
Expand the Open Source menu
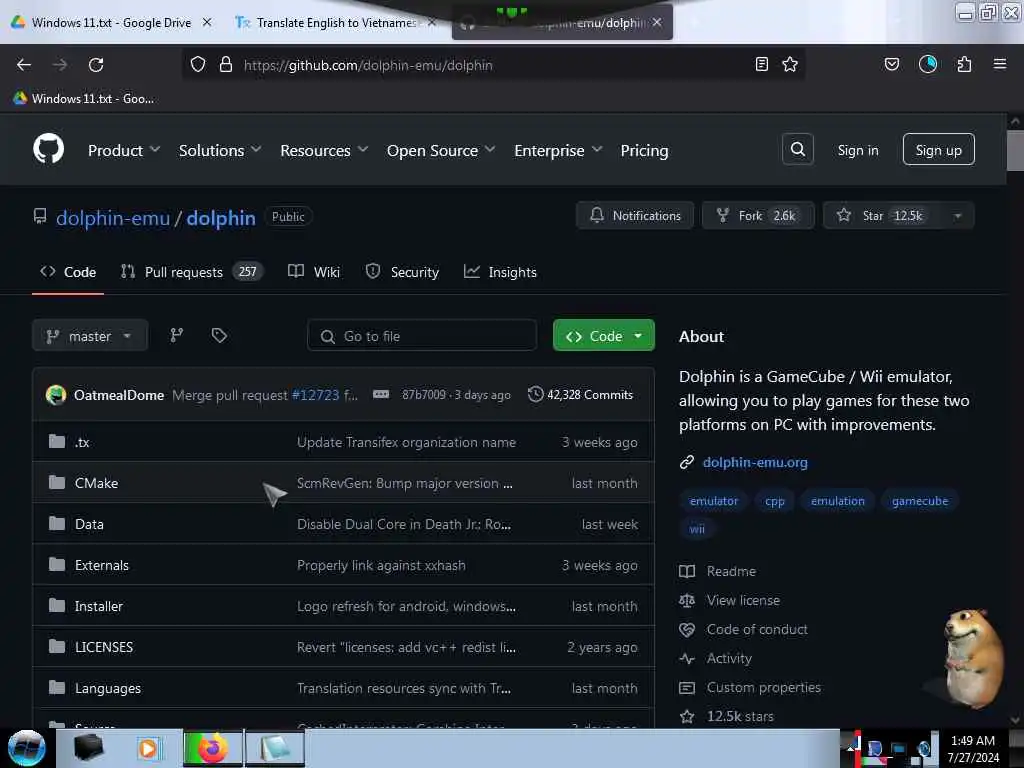point(441,150)
